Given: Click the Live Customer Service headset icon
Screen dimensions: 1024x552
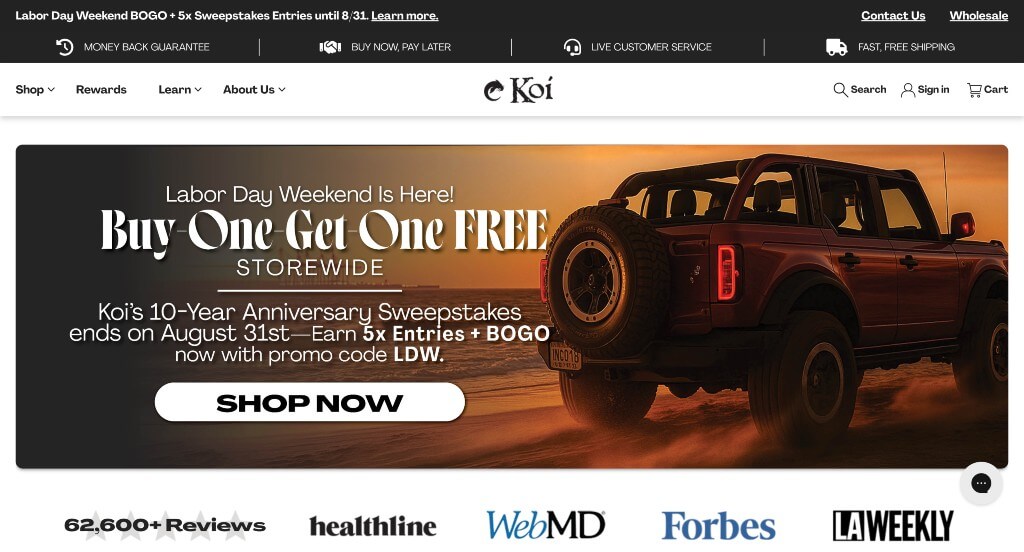Looking at the screenshot, I should 572,47.
